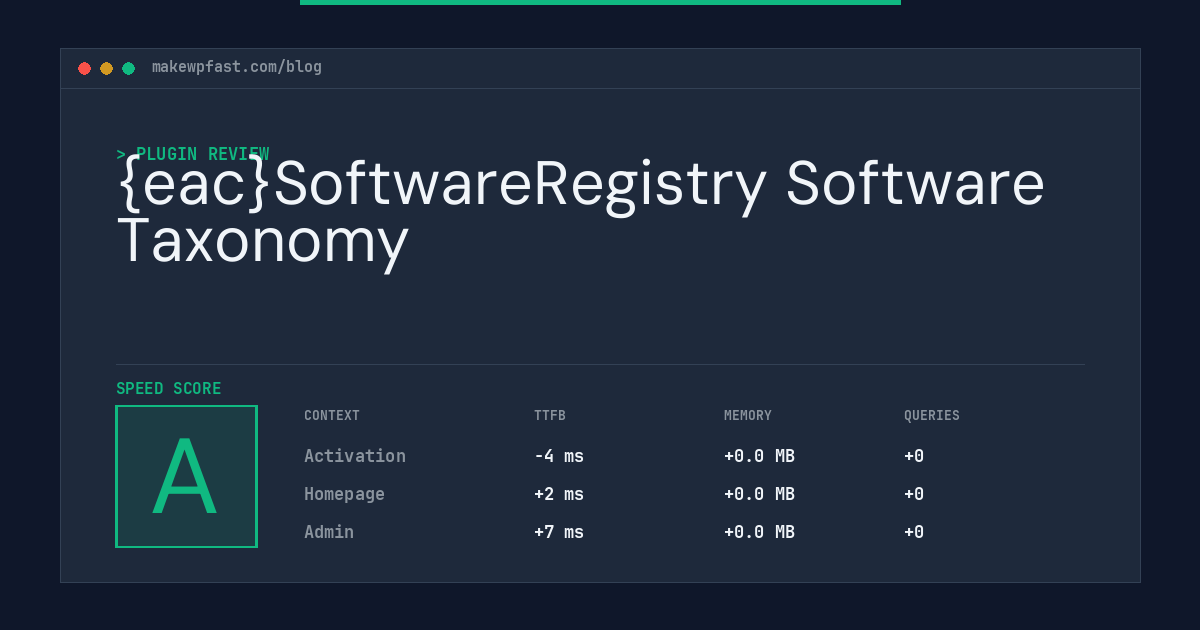Click the QUERIES column header
Image resolution: width=1200 pixels, height=630 pixels.
point(932,416)
